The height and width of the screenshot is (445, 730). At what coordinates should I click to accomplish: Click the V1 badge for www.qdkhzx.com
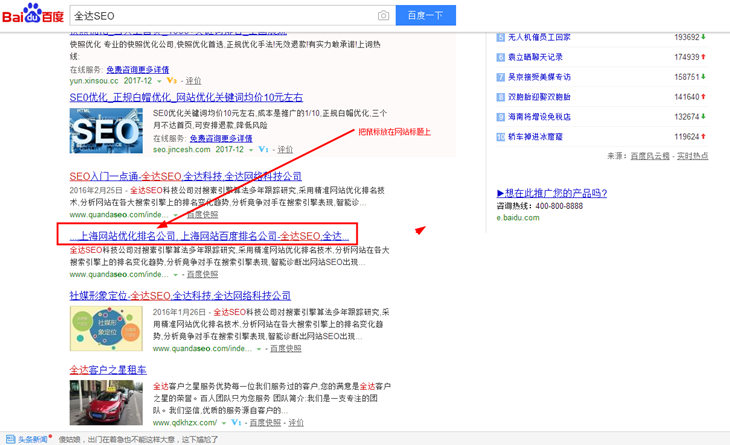coord(236,422)
